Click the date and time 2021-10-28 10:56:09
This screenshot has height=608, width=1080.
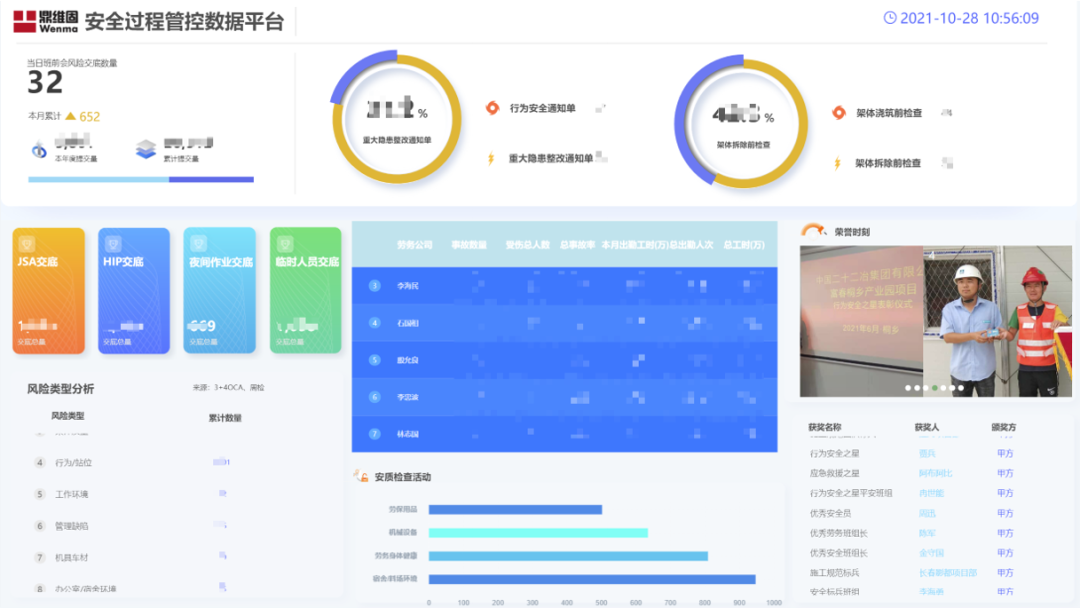pos(969,18)
